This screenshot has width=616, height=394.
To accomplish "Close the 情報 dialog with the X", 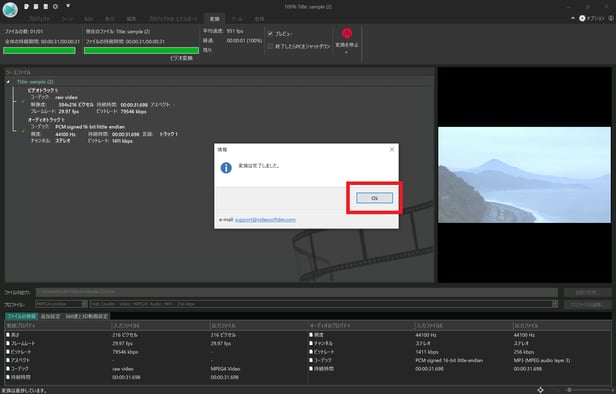I will pos(392,149).
